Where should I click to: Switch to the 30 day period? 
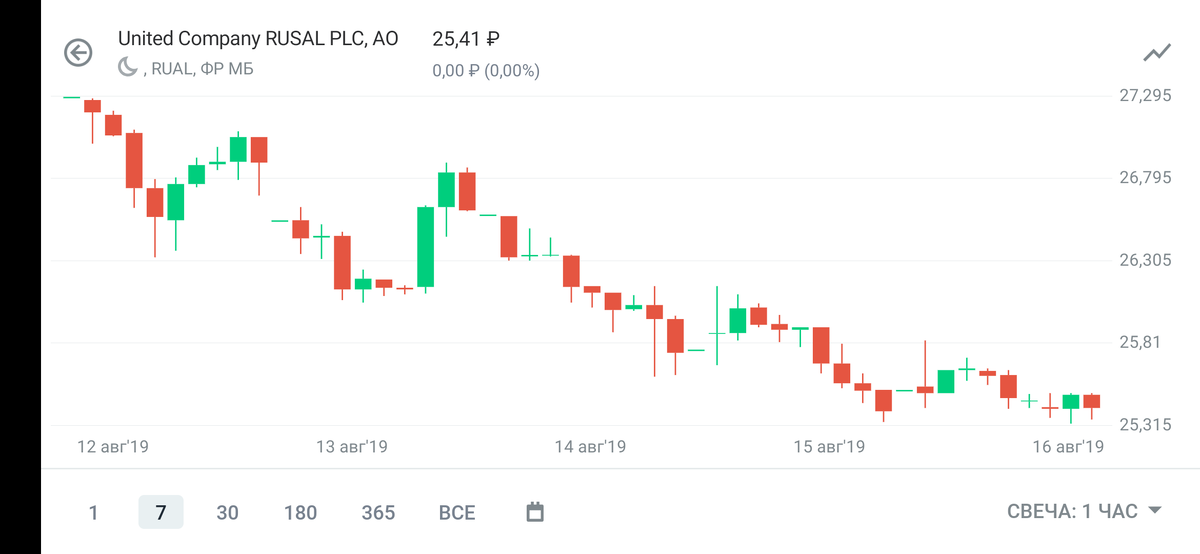[x=228, y=512]
